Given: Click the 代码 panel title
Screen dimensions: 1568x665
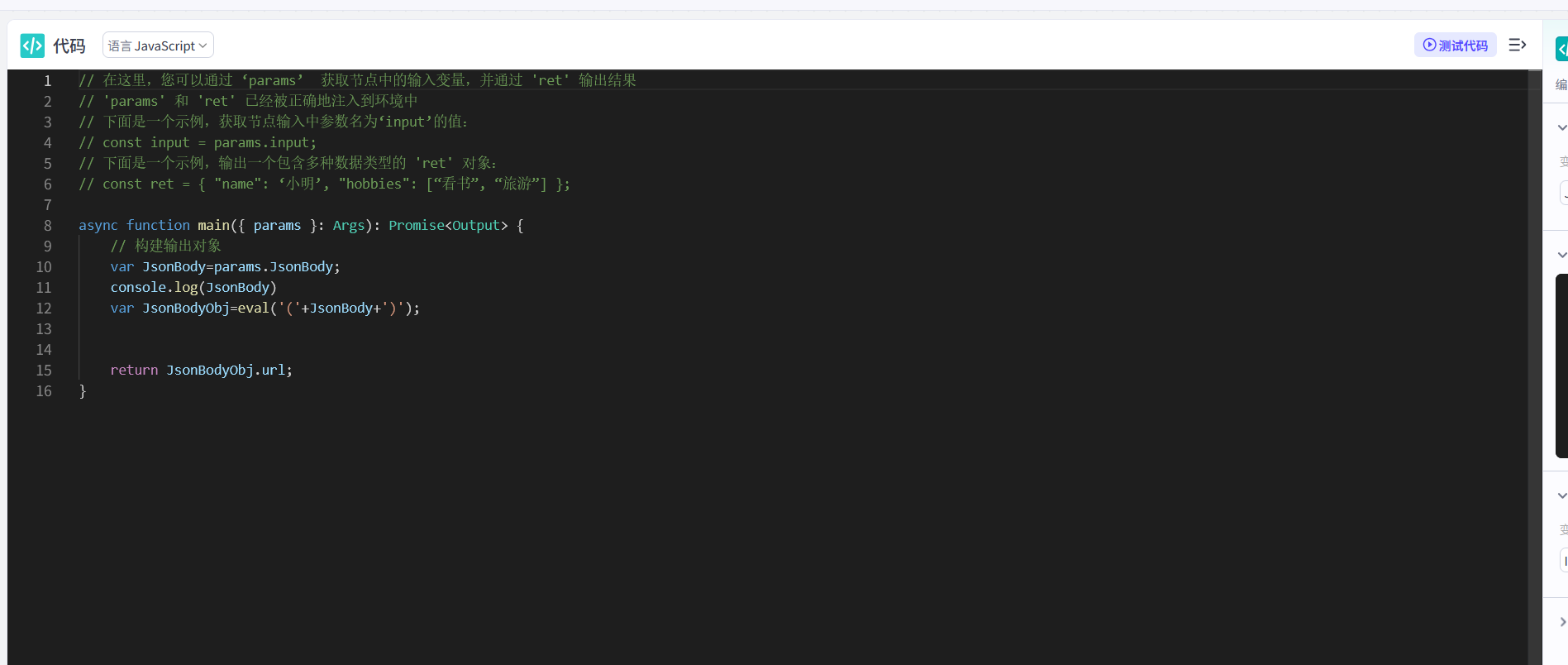Looking at the screenshot, I should 69,46.
